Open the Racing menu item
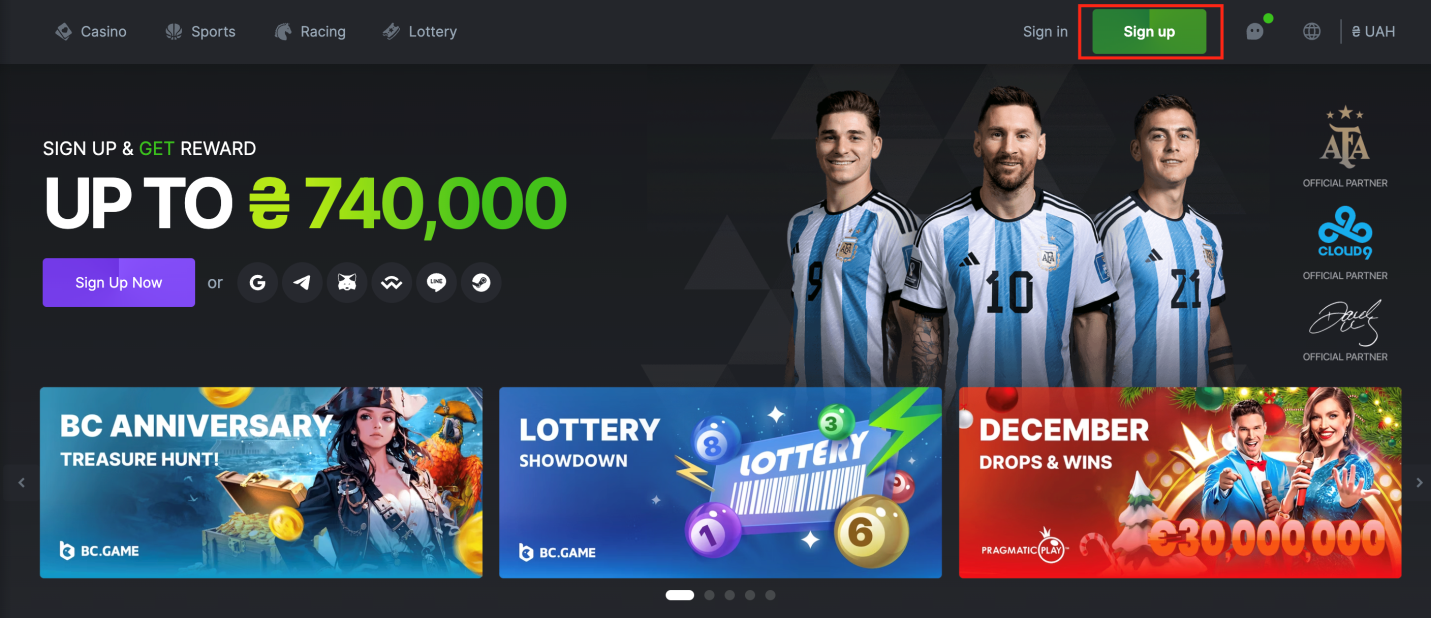 [x=310, y=31]
